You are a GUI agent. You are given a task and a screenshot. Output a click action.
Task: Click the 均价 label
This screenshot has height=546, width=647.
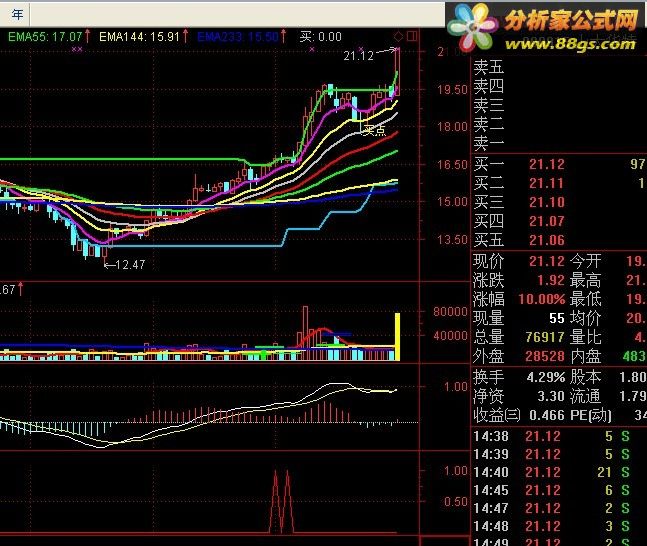tap(586, 318)
